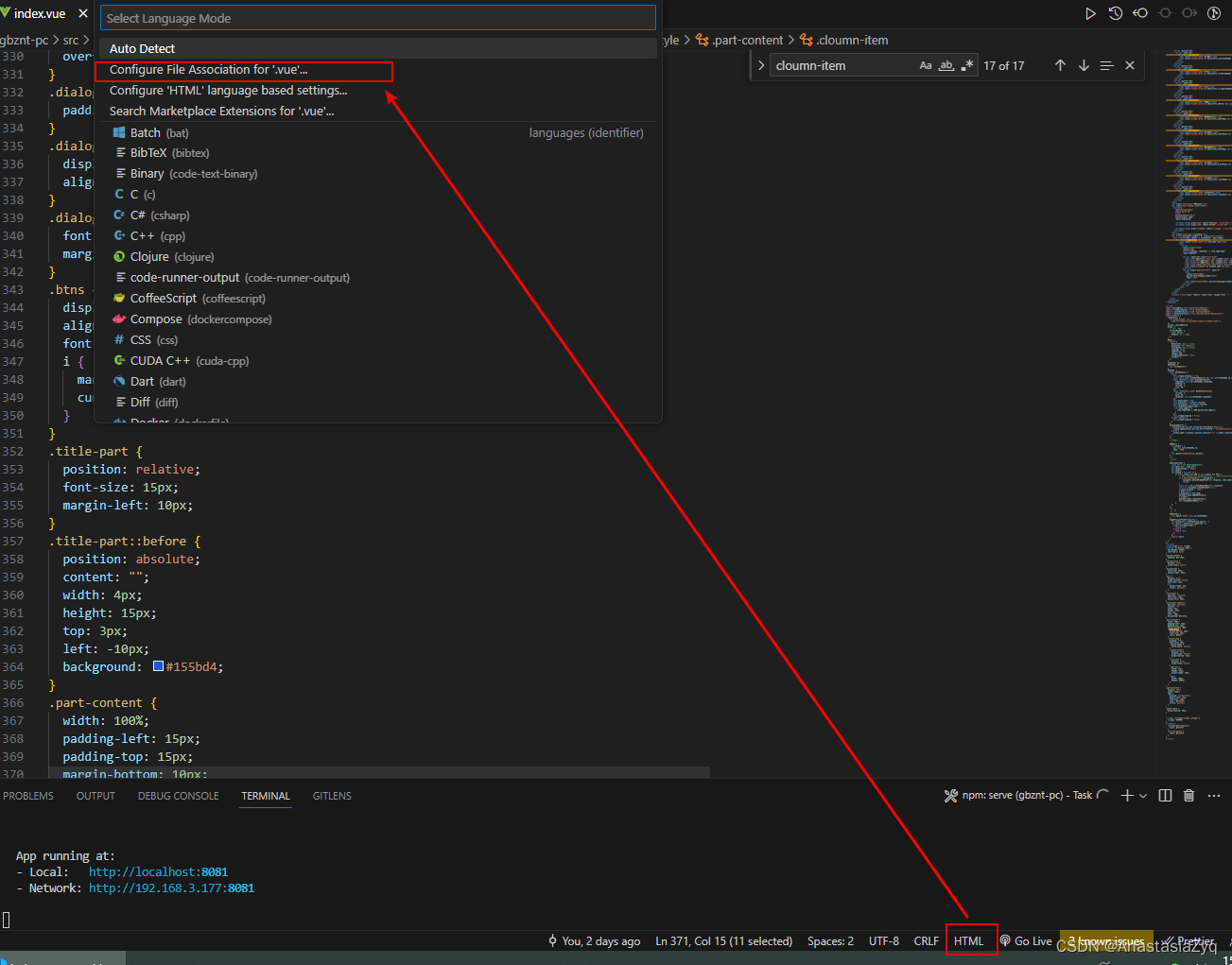Click the Split Terminal icon

pos(1165,795)
